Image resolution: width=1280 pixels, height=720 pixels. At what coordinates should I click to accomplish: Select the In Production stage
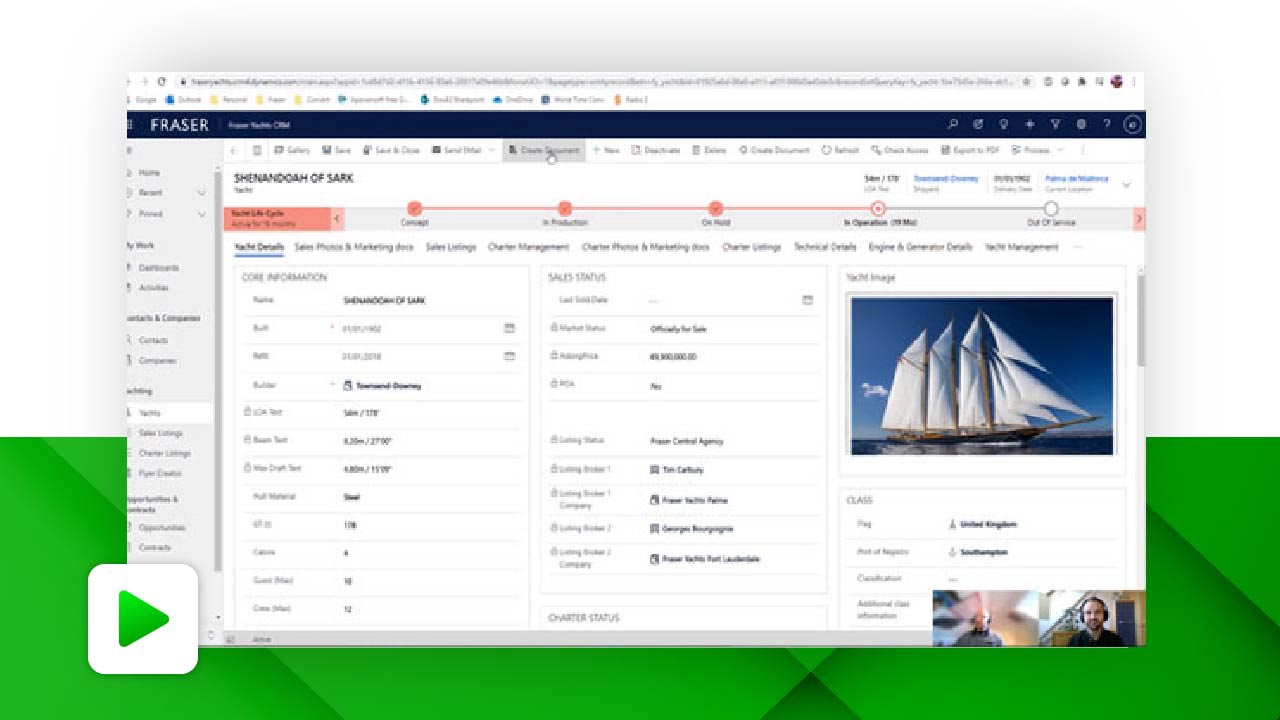pos(565,209)
